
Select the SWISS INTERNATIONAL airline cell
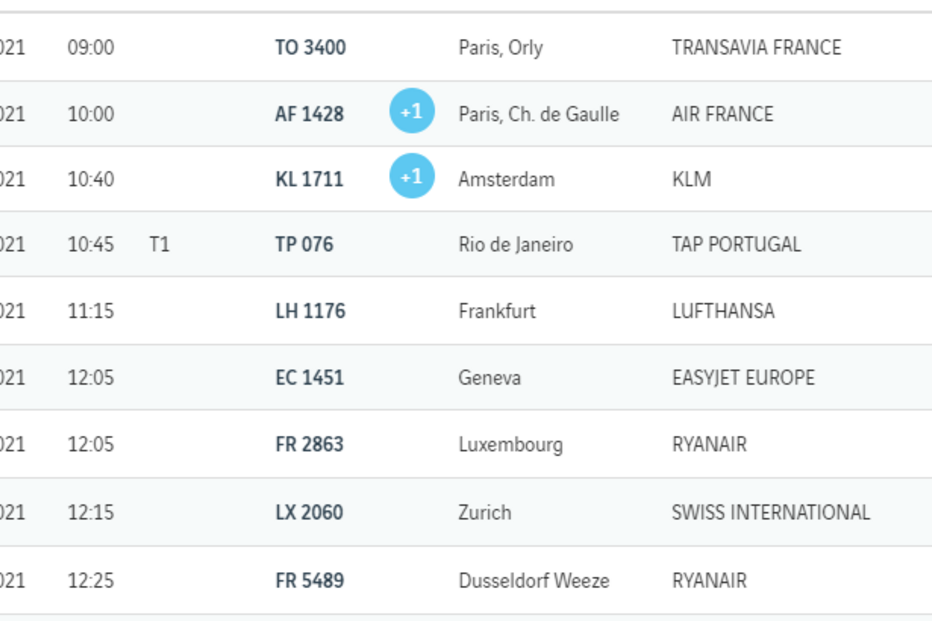770,512
